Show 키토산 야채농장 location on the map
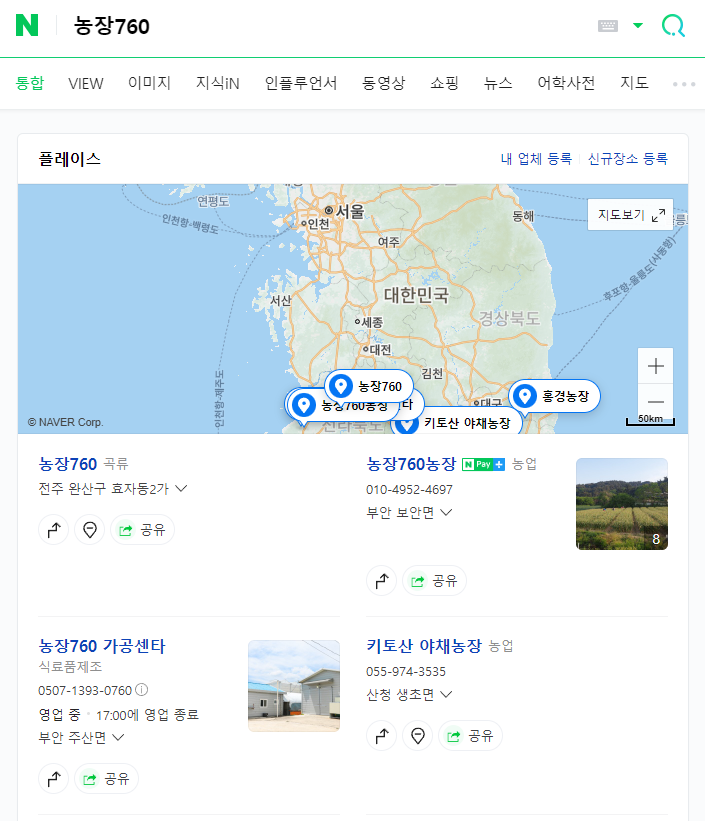The height and width of the screenshot is (821, 705). click(417, 736)
